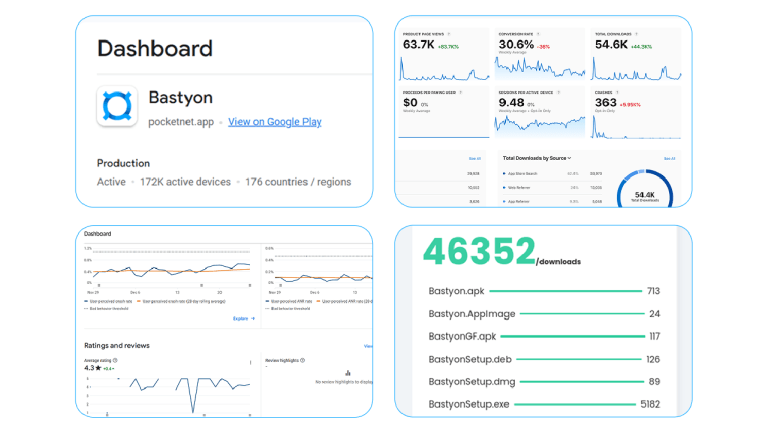The image size is (768, 432).
Task: Select the Conversion Rate metric card
Action: click(x=539, y=54)
